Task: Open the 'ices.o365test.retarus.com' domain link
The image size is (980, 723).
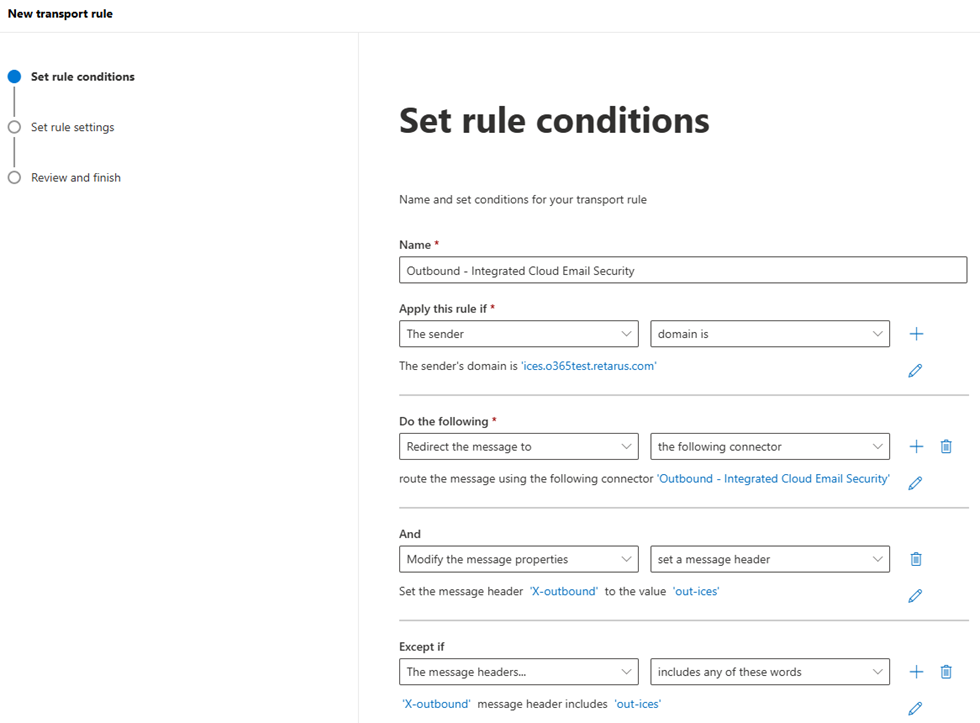Action: coord(588,366)
